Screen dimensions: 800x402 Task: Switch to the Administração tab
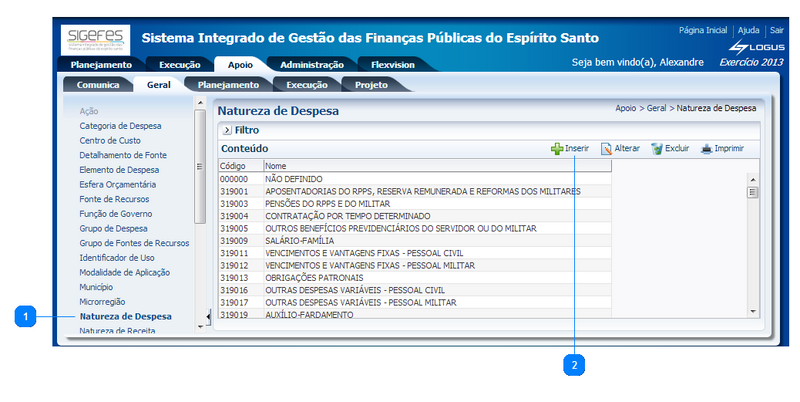point(311,65)
